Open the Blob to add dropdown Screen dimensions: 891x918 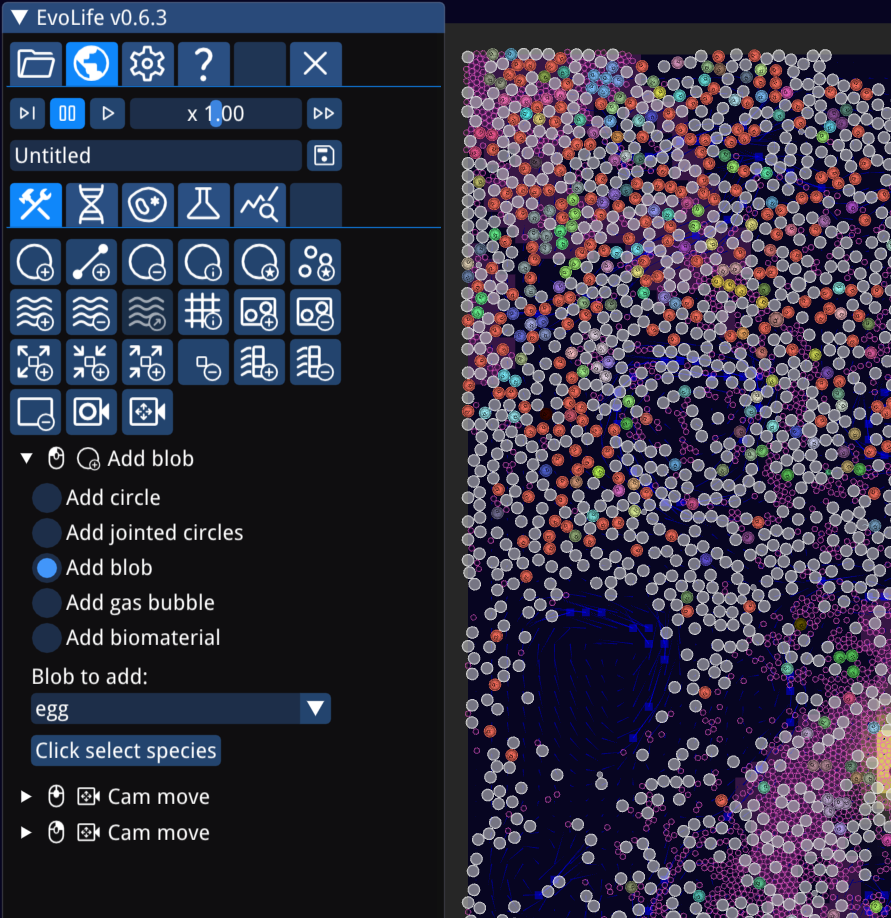point(180,709)
